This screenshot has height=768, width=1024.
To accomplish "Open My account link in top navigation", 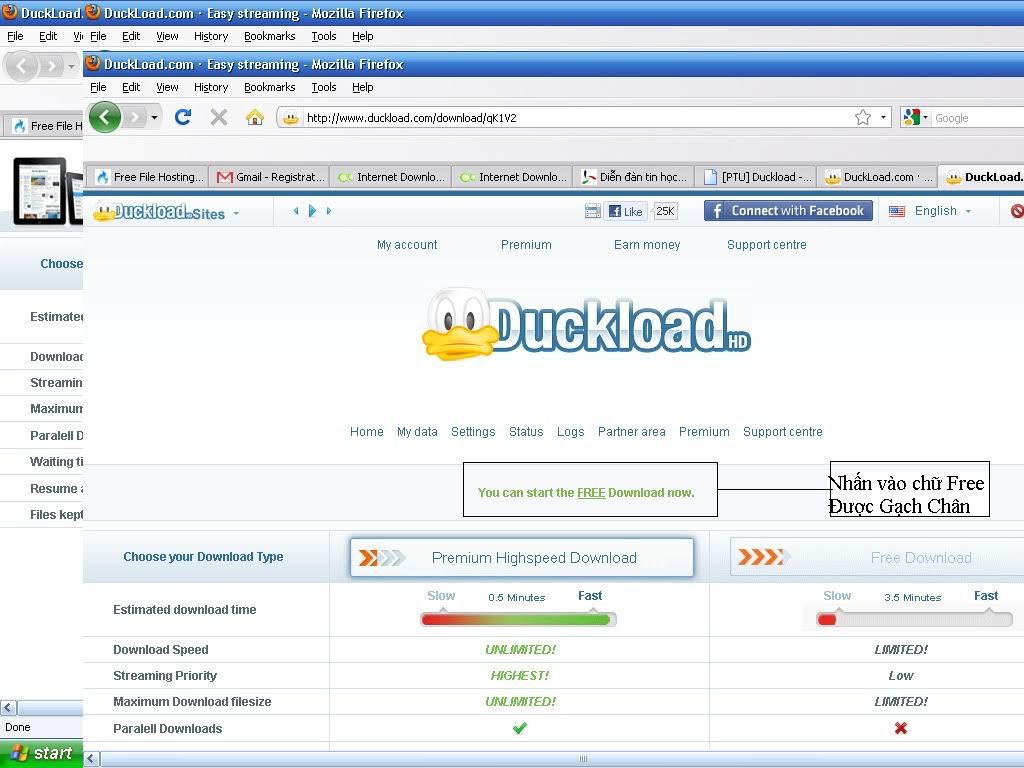I will (x=407, y=244).
